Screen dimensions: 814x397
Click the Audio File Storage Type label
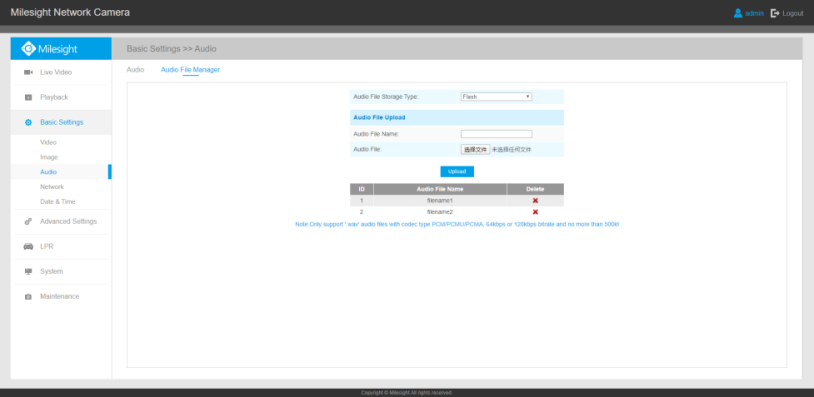tap(386, 97)
